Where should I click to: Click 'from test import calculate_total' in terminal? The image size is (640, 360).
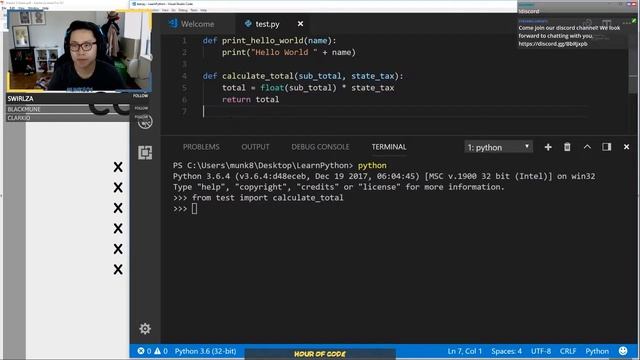tap(267, 198)
